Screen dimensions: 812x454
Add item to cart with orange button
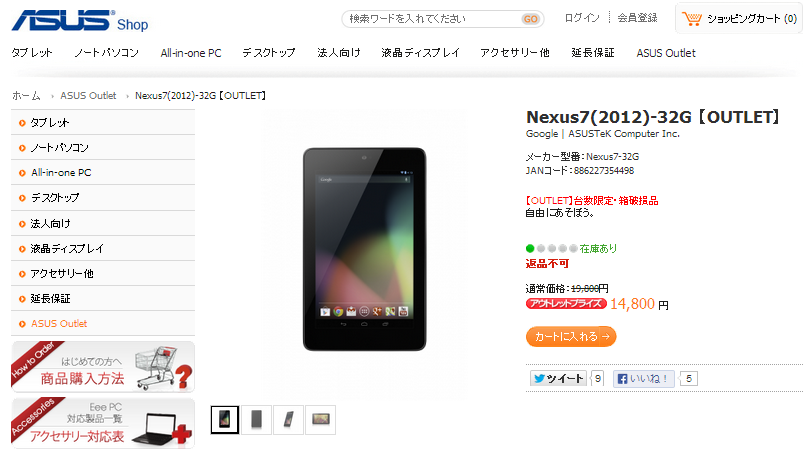point(571,336)
